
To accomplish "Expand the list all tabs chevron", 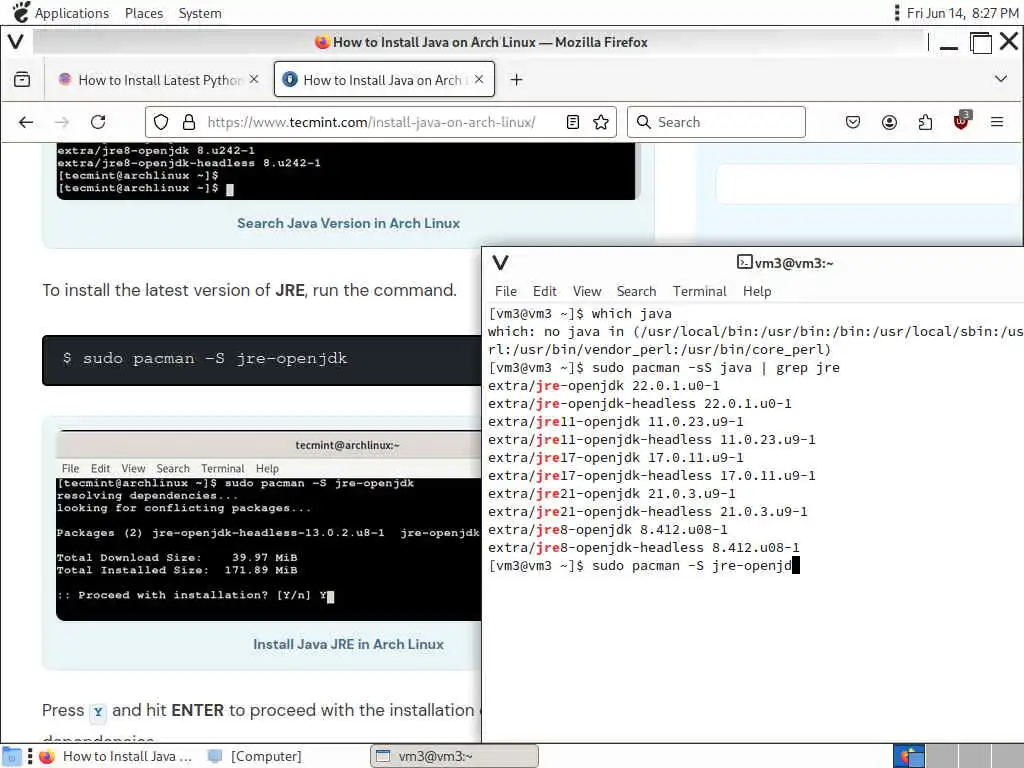I will [x=1000, y=79].
